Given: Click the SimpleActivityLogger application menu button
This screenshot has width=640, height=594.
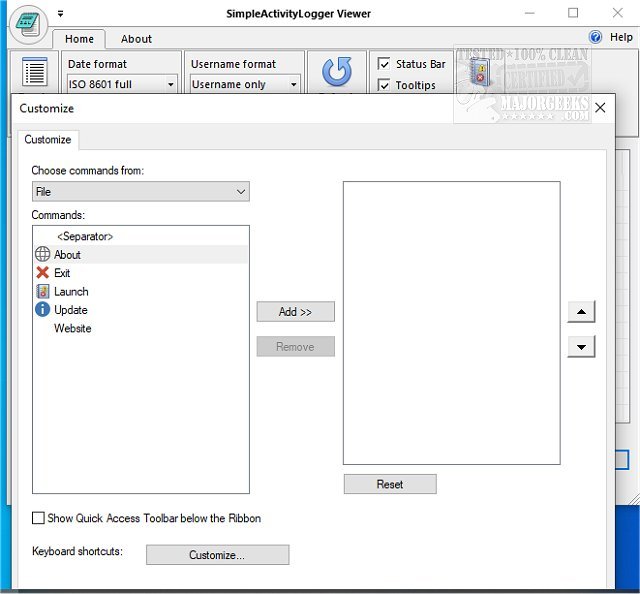Looking at the screenshot, I should (x=28, y=25).
